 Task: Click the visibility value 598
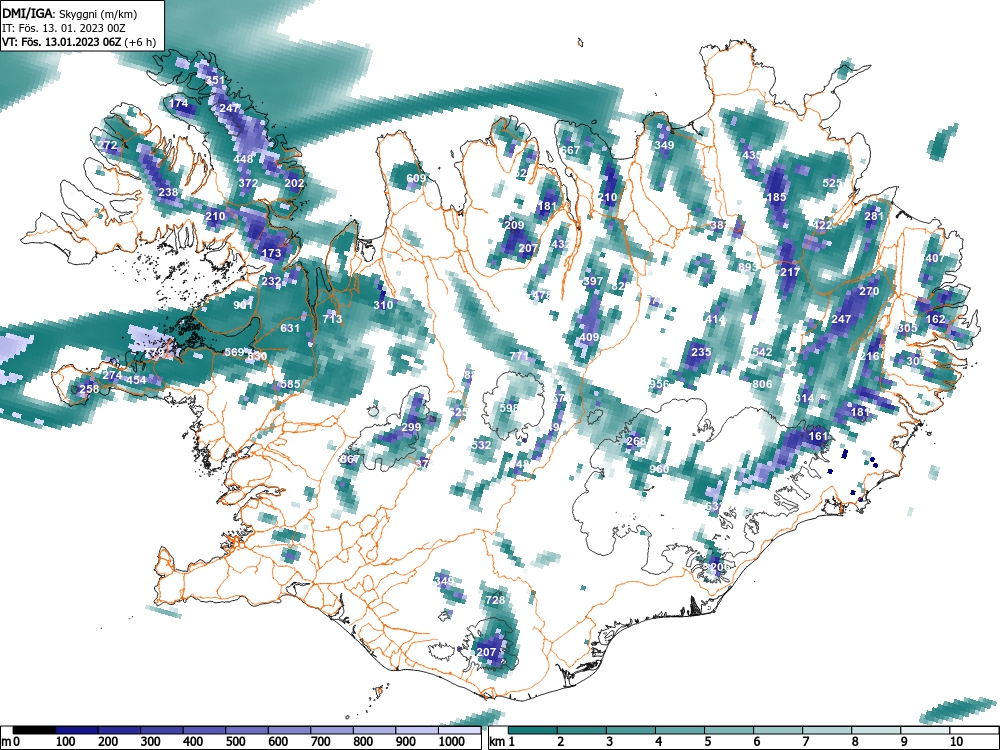coord(509,408)
